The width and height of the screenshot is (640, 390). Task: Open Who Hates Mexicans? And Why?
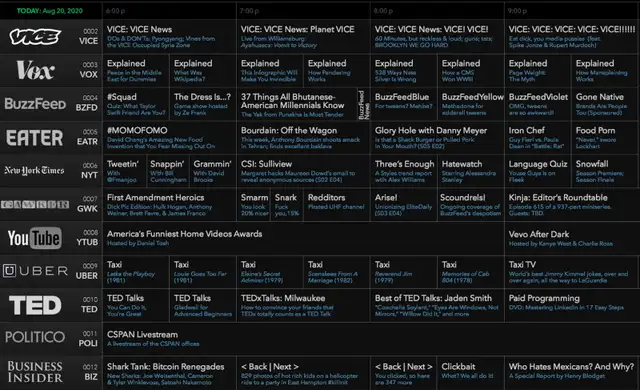click(x=572, y=373)
